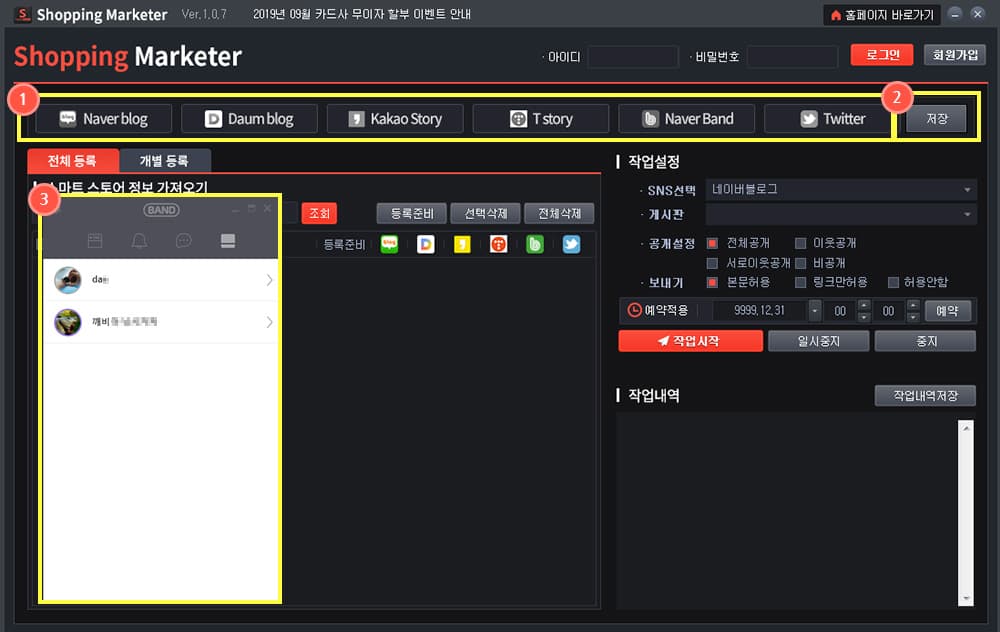Click the work log scrollbar down arrow
Screen dimensions: 1000x632
point(966,598)
